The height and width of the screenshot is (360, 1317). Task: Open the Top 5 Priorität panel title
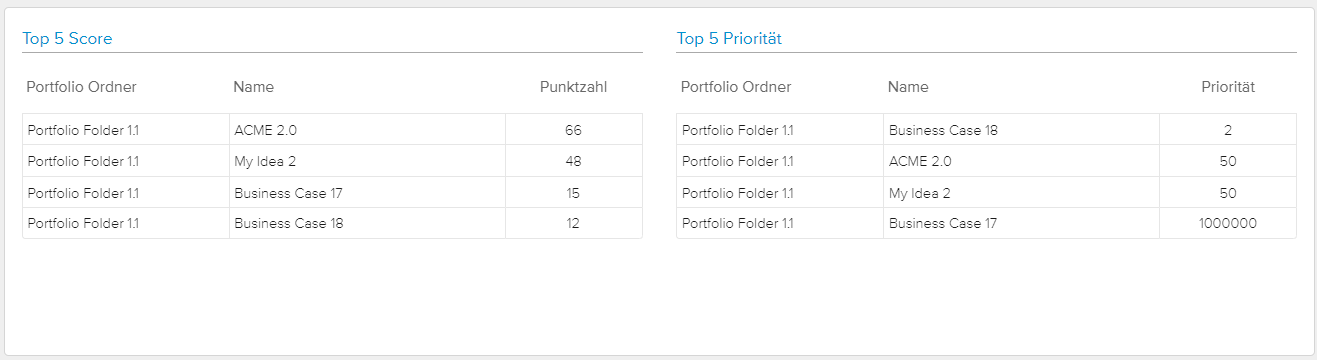[x=729, y=39]
